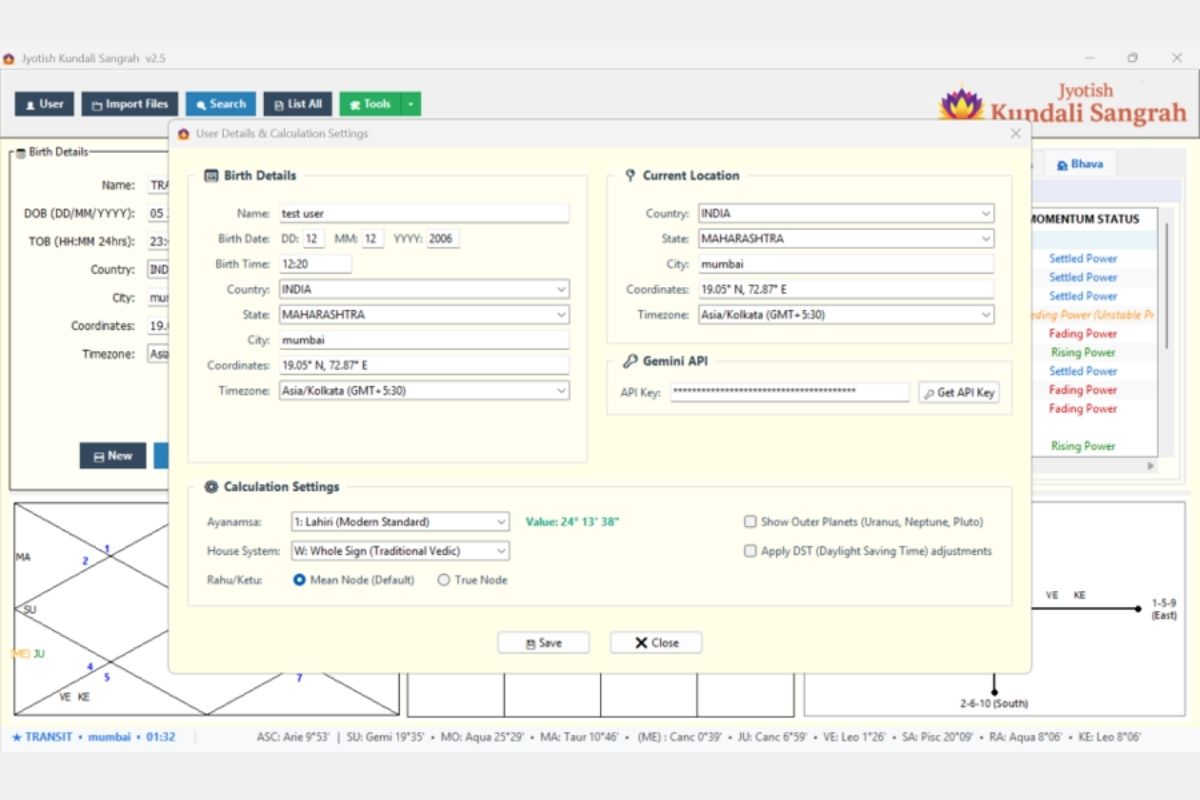Open the Tools toolbar button
This screenshot has width=1200, height=800.
(370, 104)
